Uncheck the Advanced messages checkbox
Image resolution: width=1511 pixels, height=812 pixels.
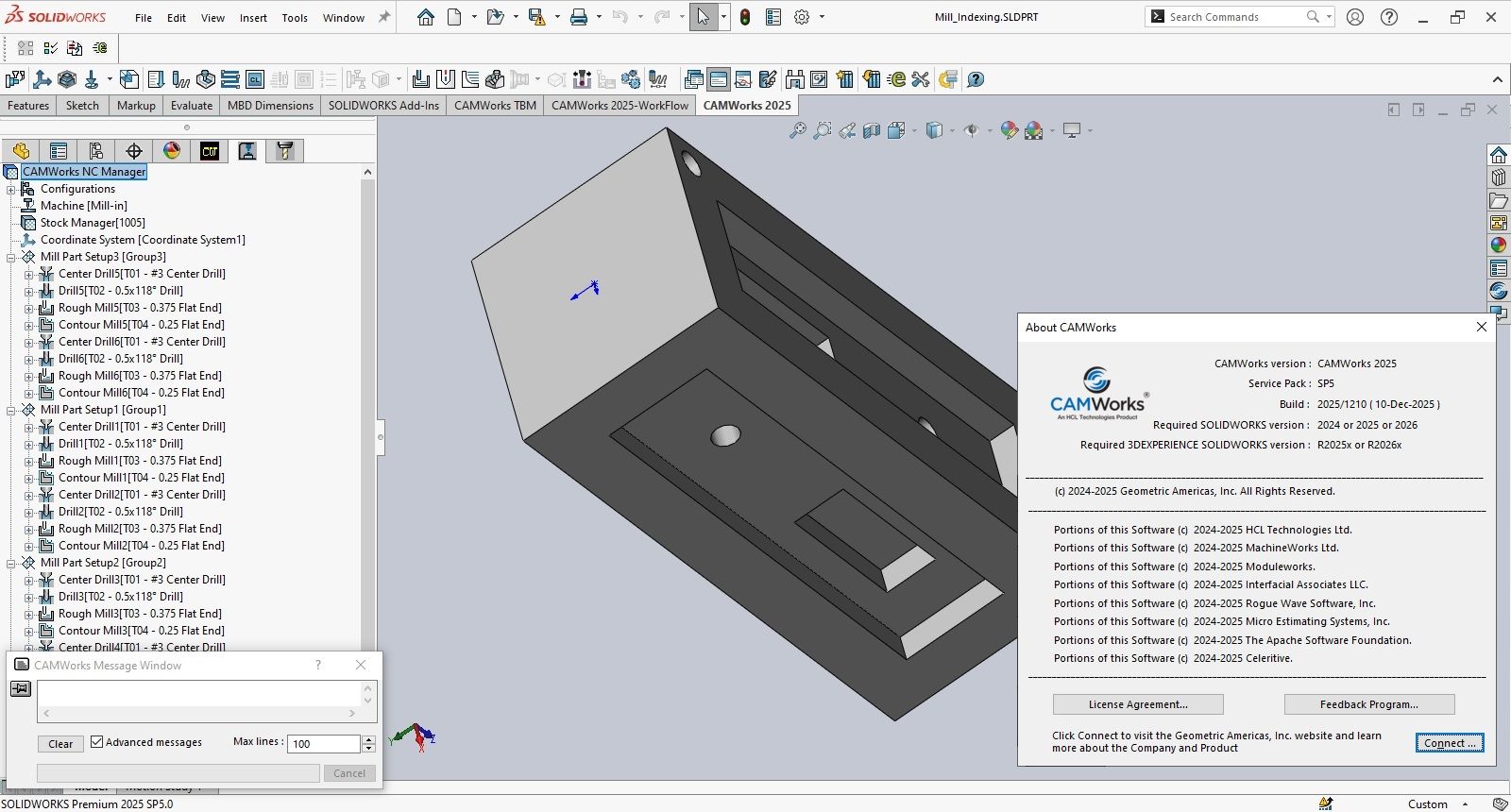coord(96,742)
